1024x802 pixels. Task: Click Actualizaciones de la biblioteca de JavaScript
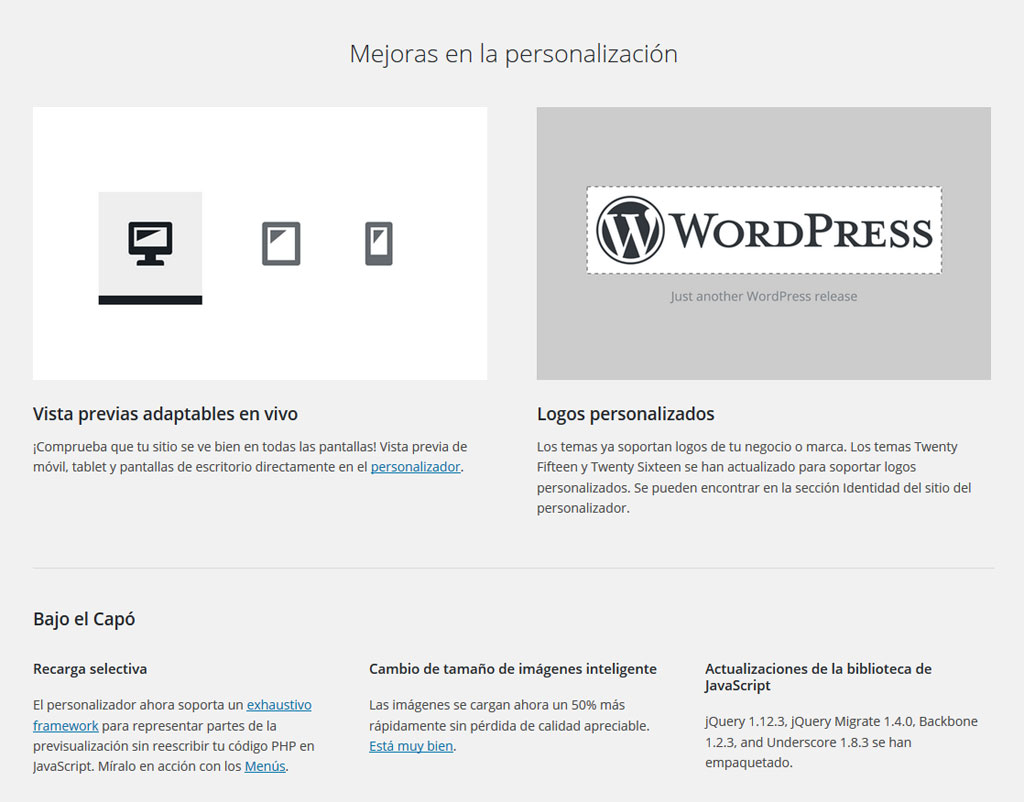[818, 677]
